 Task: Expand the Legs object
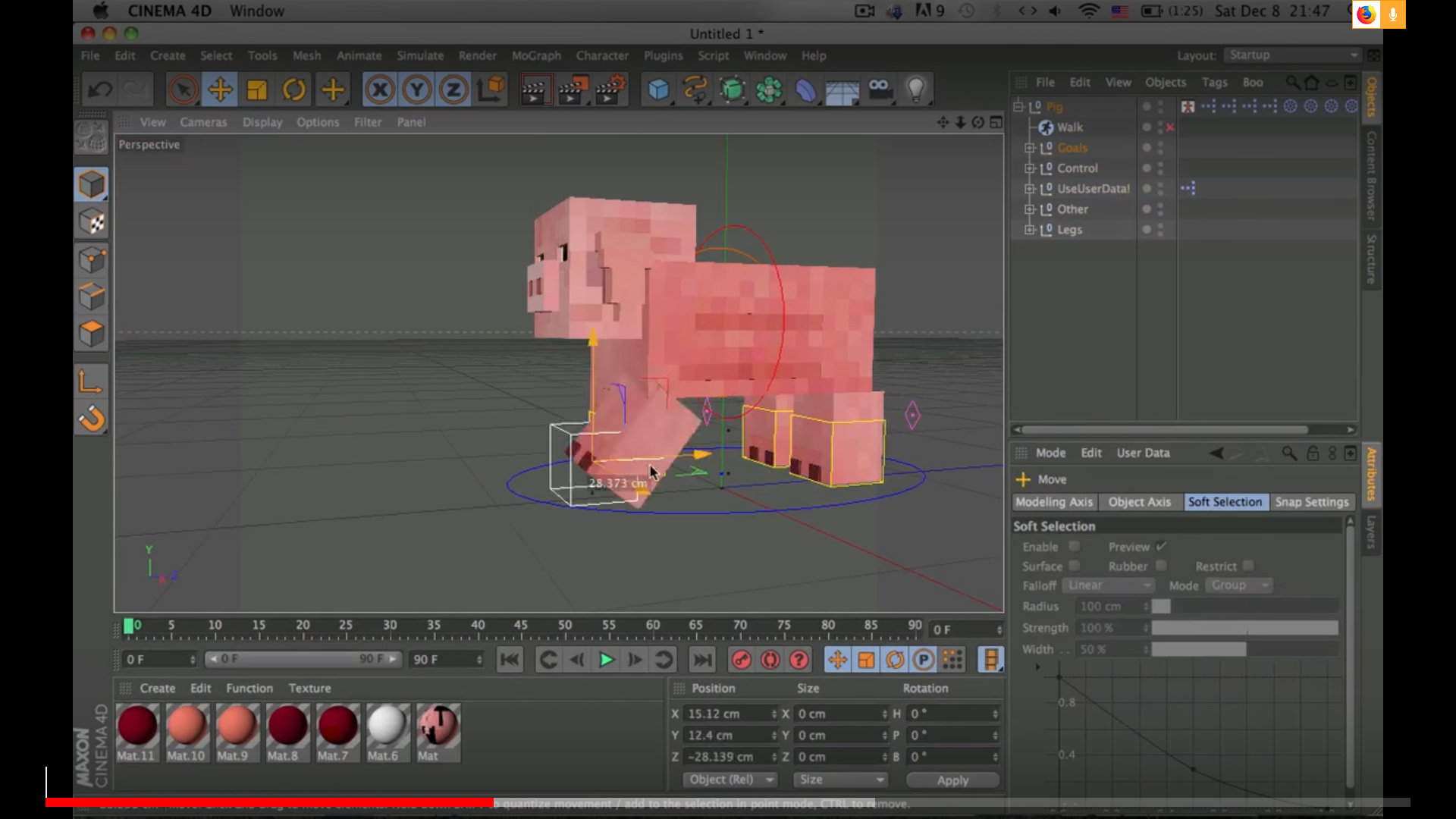(1029, 230)
